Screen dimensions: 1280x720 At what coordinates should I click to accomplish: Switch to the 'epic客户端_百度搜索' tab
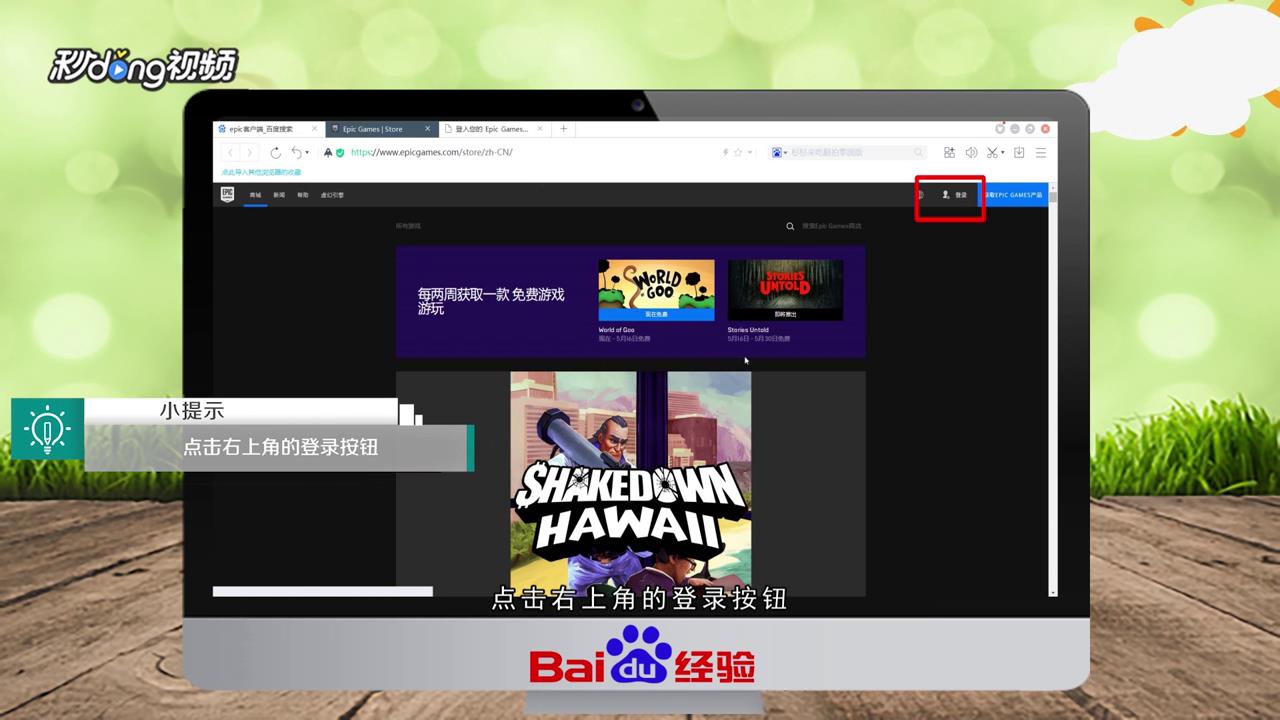pyautogui.click(x=269, y=129)
